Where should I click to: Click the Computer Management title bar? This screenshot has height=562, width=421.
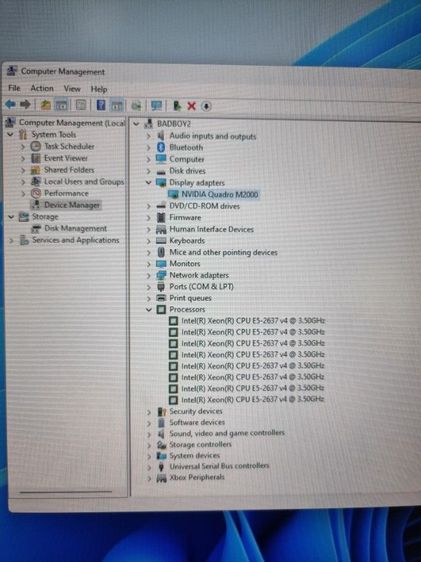click(211, 72)
